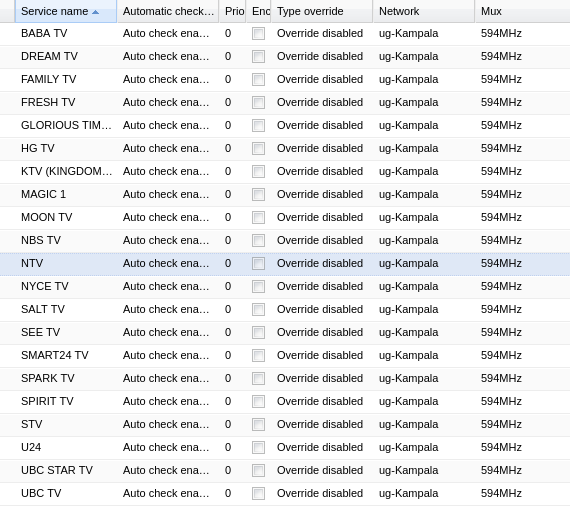Click Auto check cell for SPARK TV
Image resolution: width=570 pixels, height=506 pixels.
166,378
